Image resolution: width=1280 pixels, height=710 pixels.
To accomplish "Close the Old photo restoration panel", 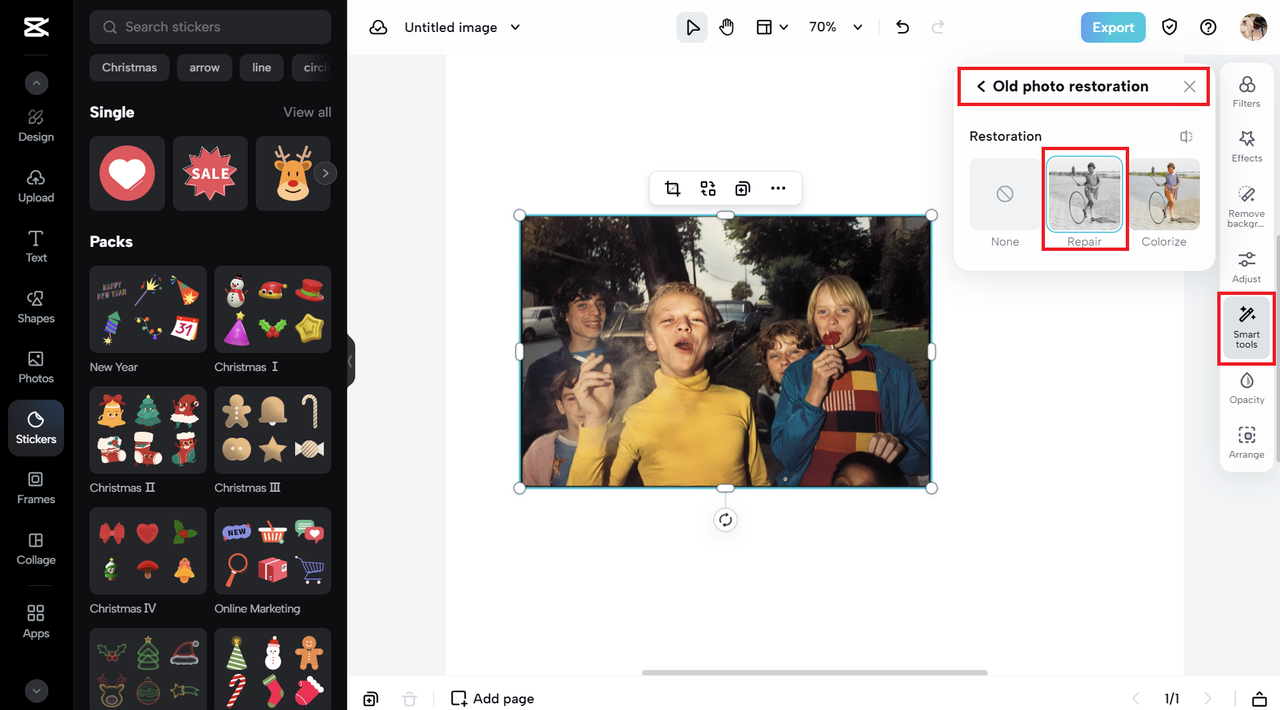I will point(1189,86).
